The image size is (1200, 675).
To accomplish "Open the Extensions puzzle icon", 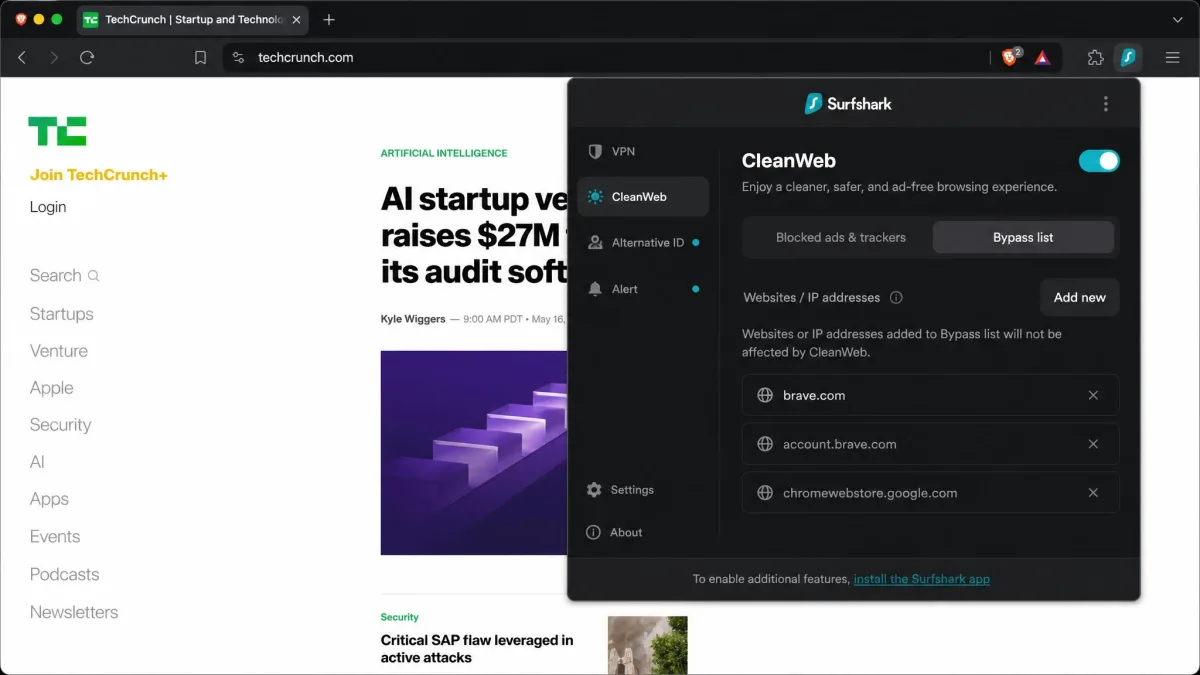I will (x=1095, y=58).
